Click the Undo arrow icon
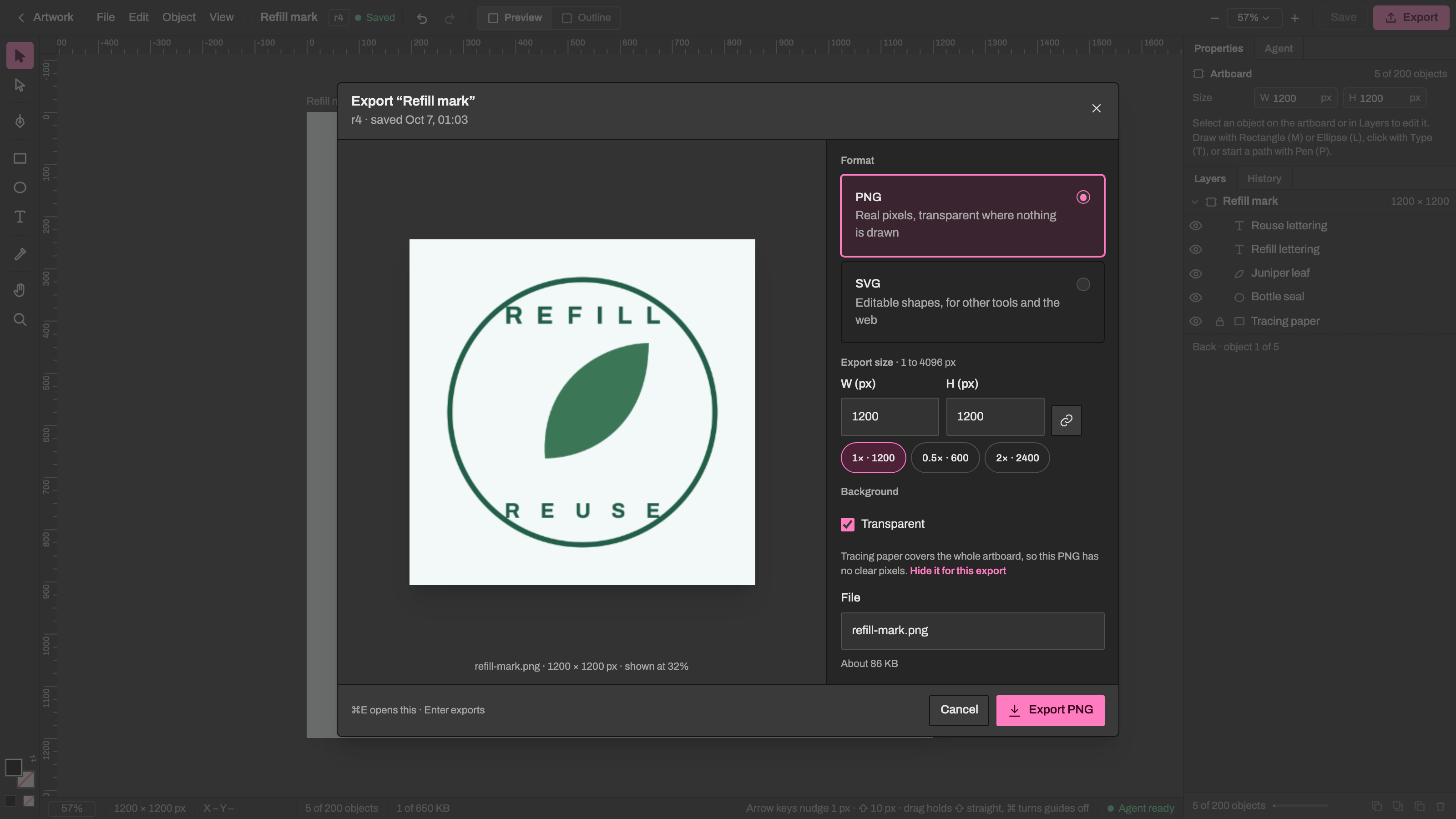Viewport: 1456px width, 819px height. click(x=422, y=18)
